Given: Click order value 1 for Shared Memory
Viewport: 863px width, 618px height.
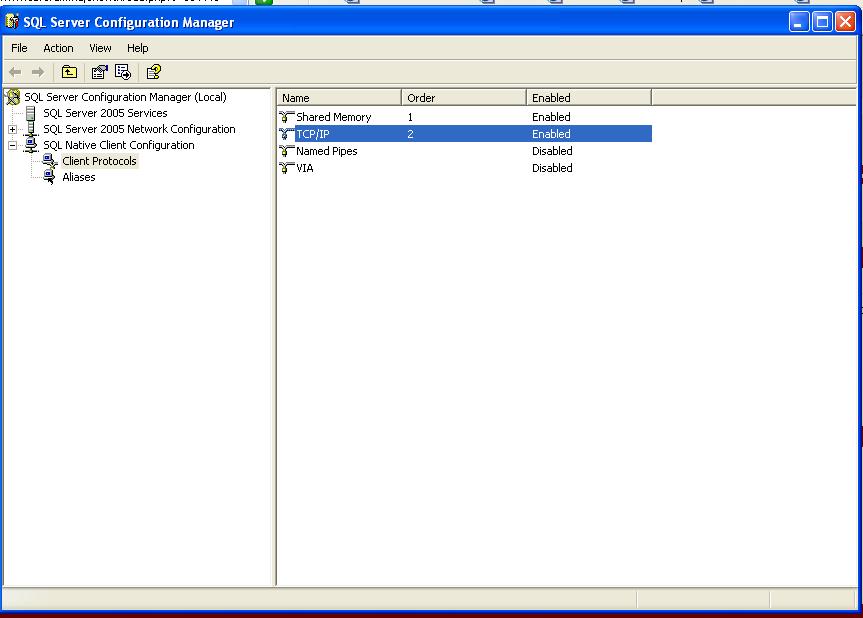Looking at the screenshot, I should [410, 117].
